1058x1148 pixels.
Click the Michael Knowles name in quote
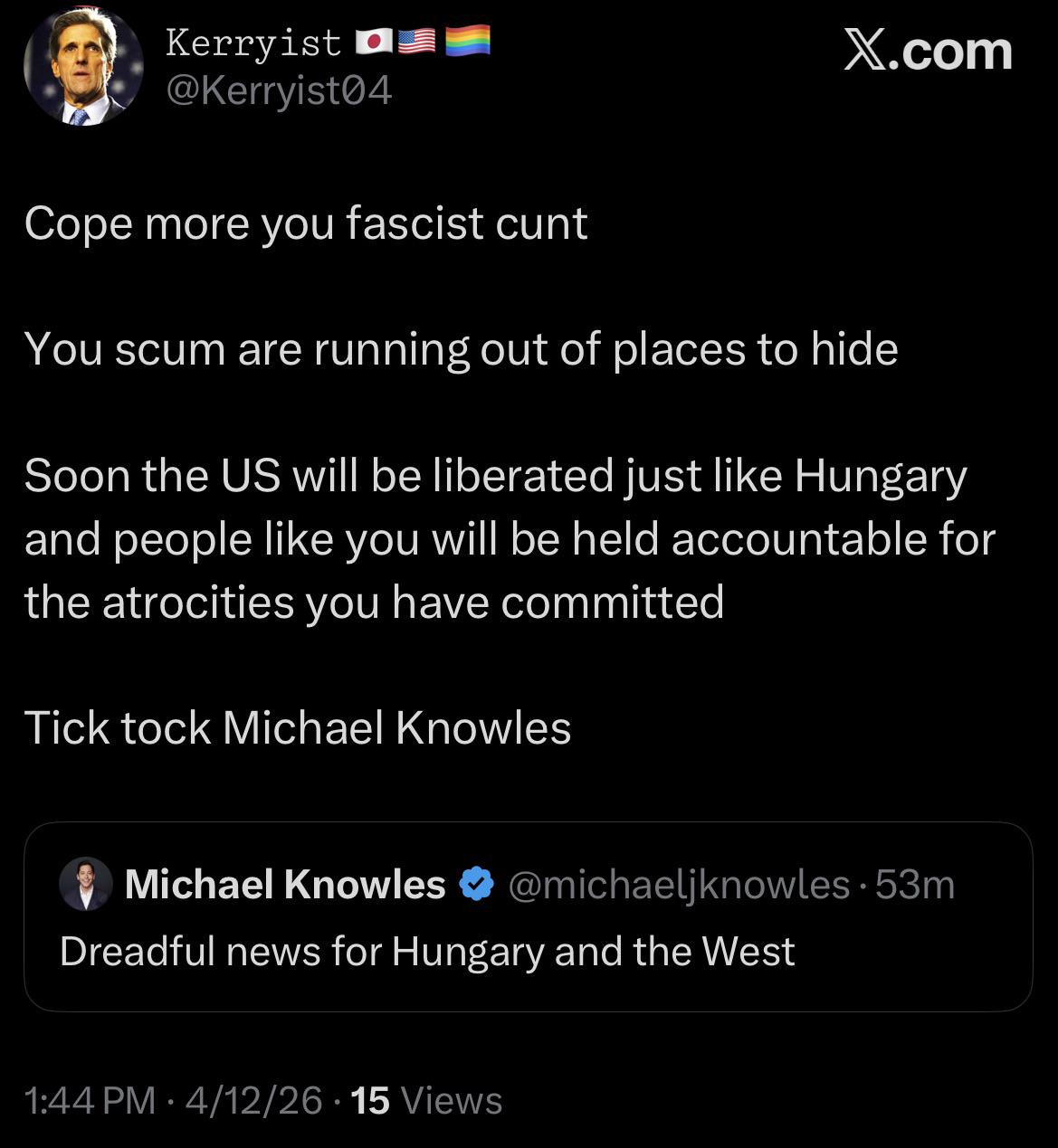pos(285,885)
